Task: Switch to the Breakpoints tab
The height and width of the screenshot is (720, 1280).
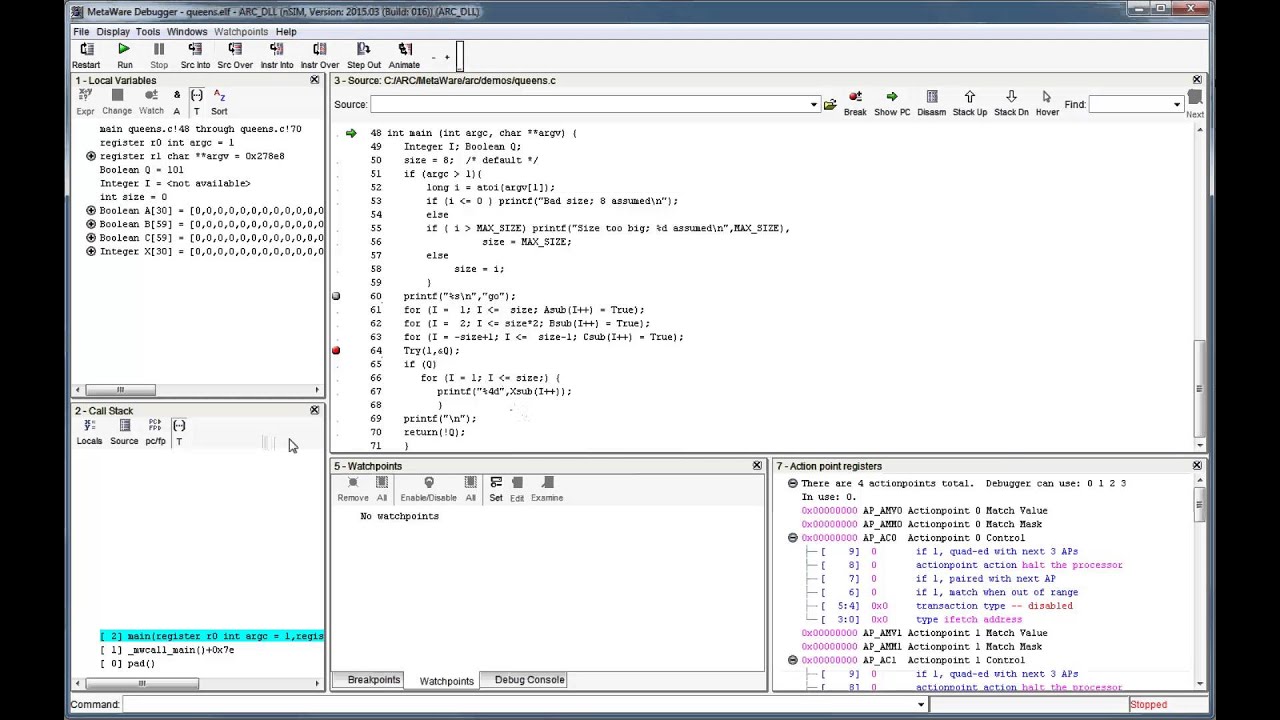Action: coord(374,680)
